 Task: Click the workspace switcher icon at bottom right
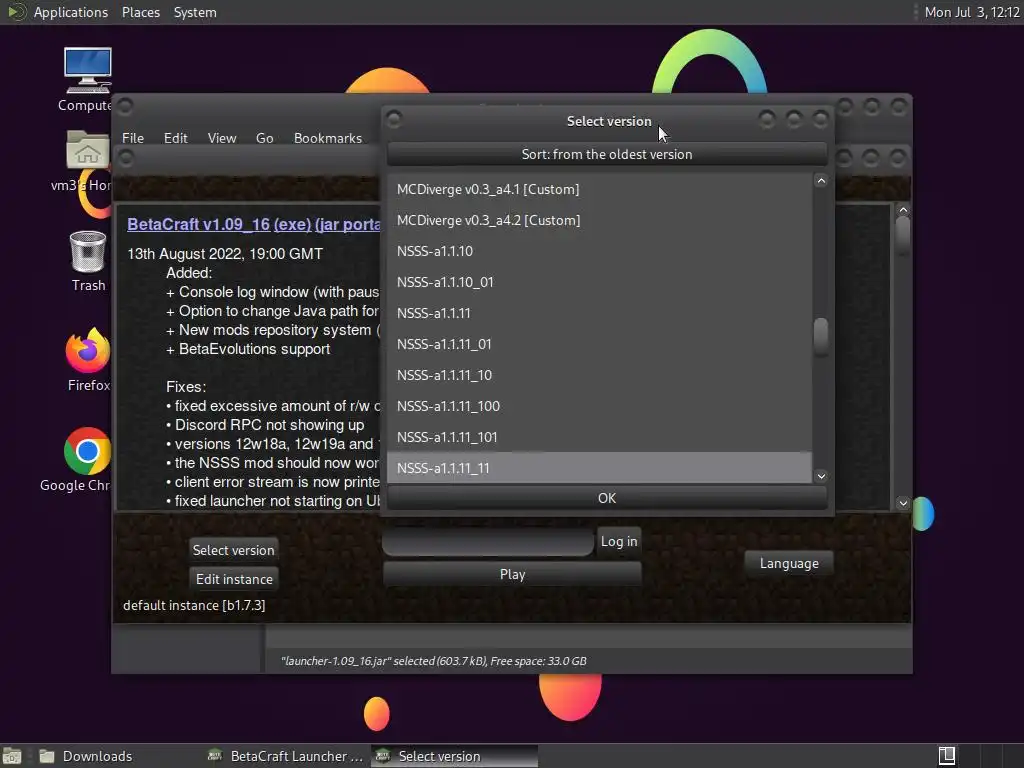click(x=947, y=756)
